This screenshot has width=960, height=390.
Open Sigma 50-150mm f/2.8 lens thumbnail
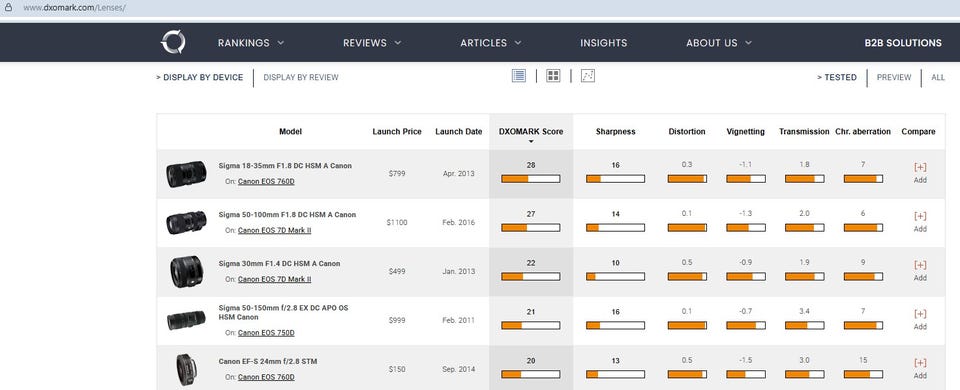coord(186,320)
